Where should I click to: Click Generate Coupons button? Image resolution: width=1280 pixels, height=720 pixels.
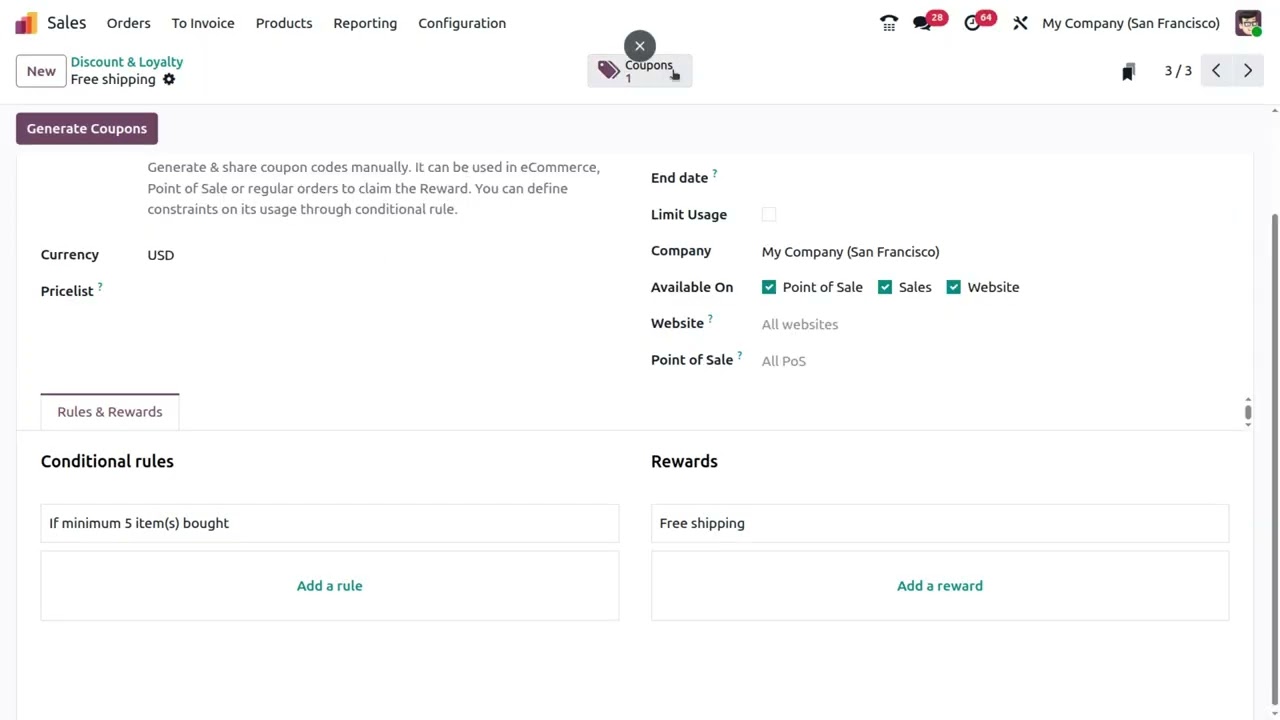(x=87, y=128)
